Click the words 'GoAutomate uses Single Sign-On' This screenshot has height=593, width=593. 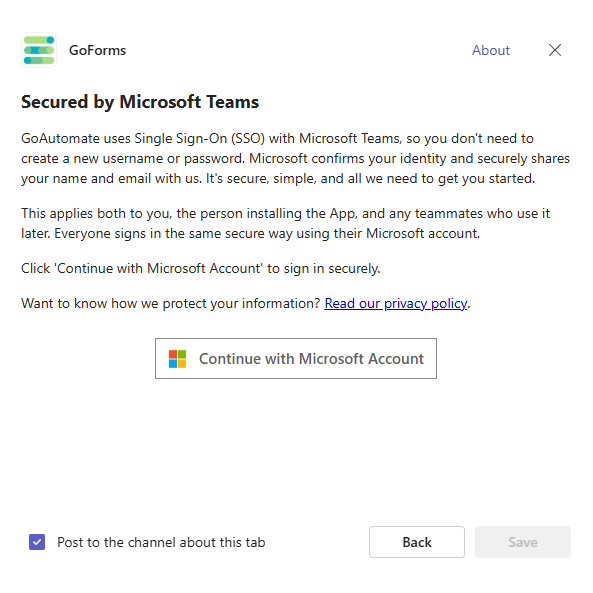[x=124, y=138]
